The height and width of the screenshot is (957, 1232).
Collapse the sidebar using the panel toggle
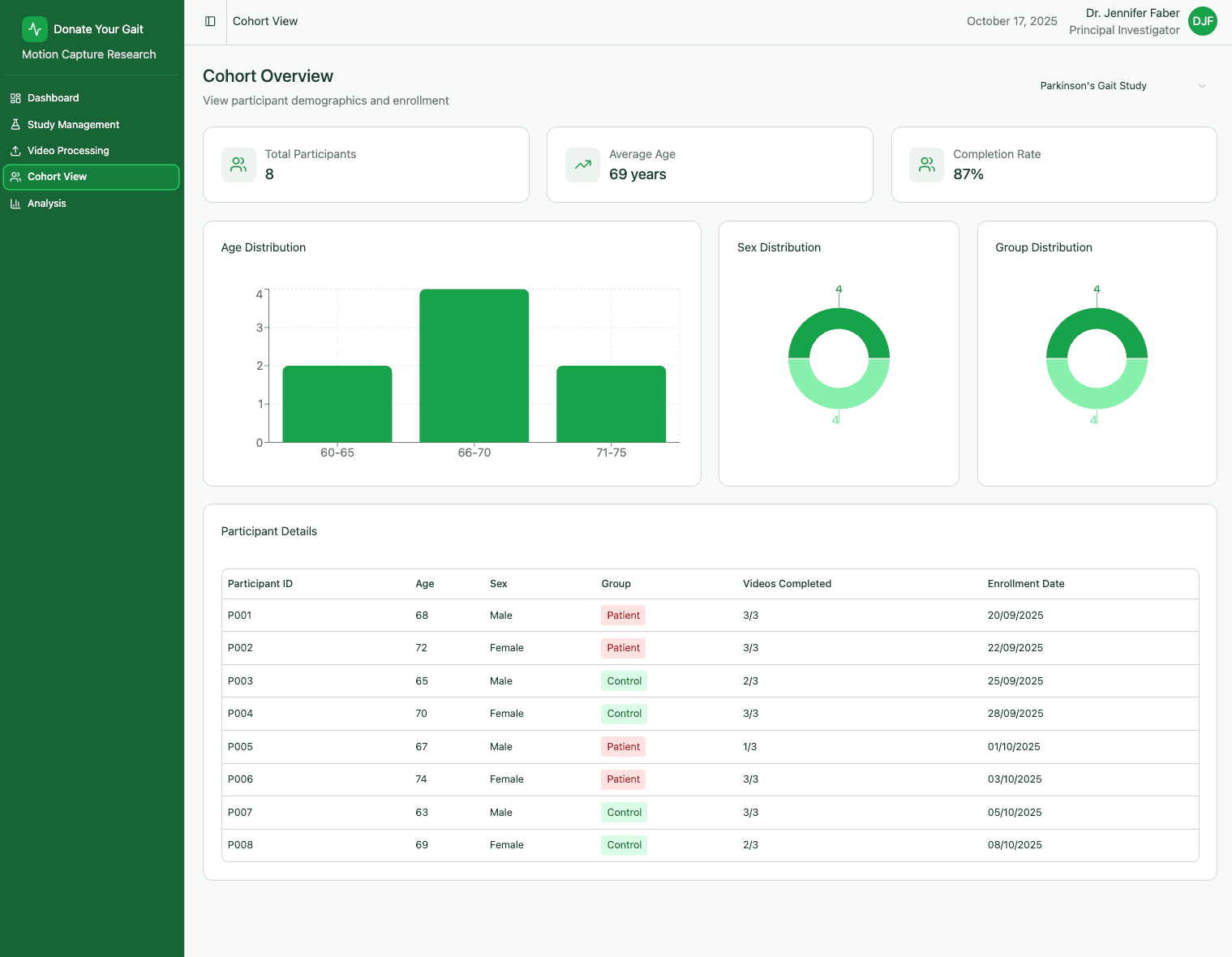coord(210,21)
